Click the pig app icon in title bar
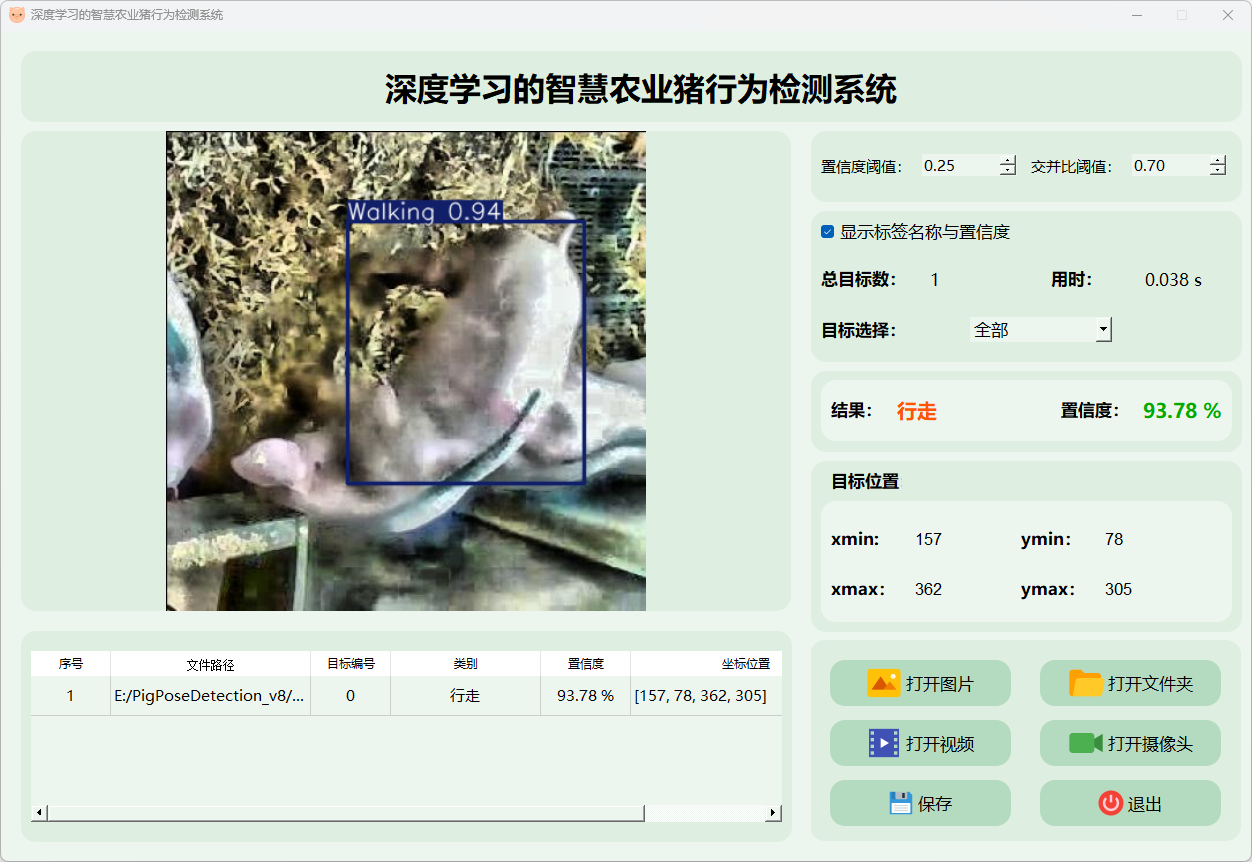Screen dimensions: 1252x862 [x=16, y=15]
